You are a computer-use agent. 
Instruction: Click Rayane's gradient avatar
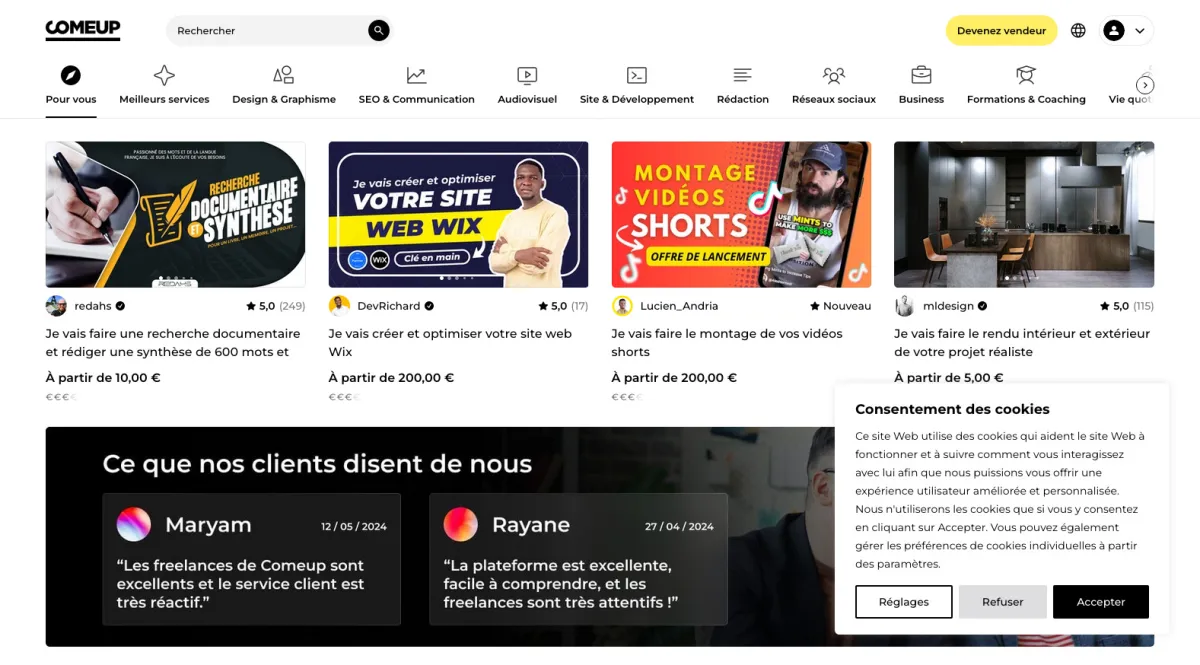click(x=461, y=524)
